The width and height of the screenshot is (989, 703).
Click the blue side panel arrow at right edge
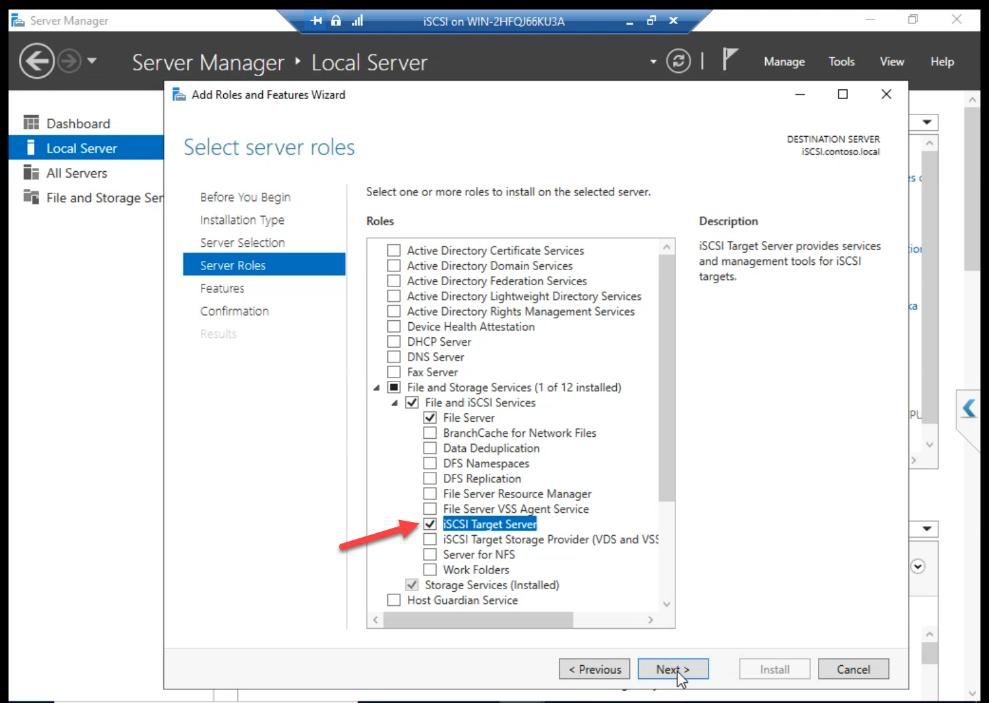[x=969, y=409]
